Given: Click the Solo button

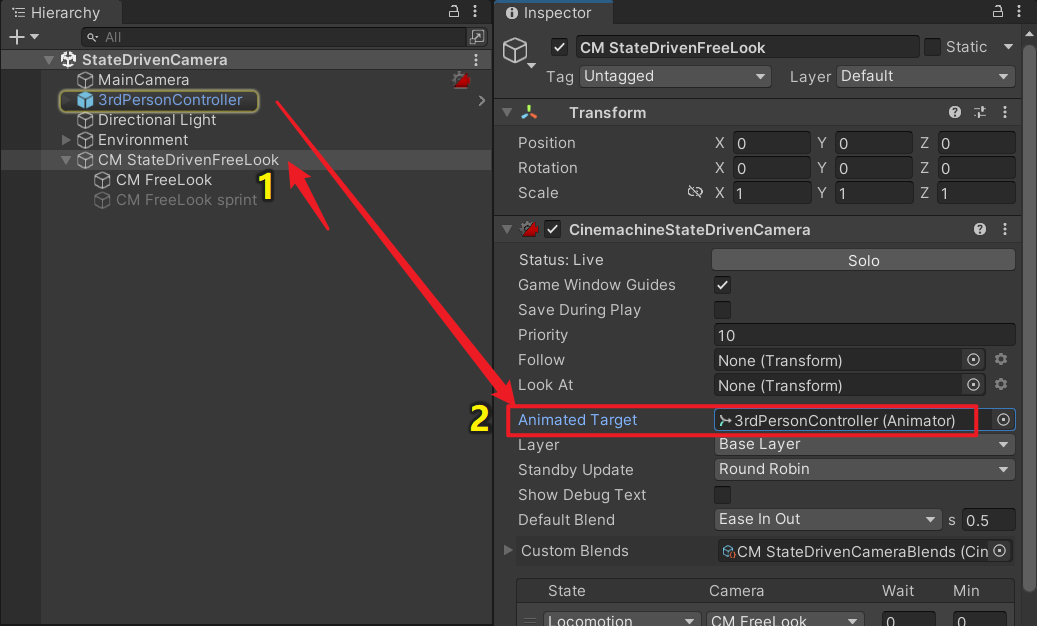Looking at the screenshot, I should click(863, 260).
